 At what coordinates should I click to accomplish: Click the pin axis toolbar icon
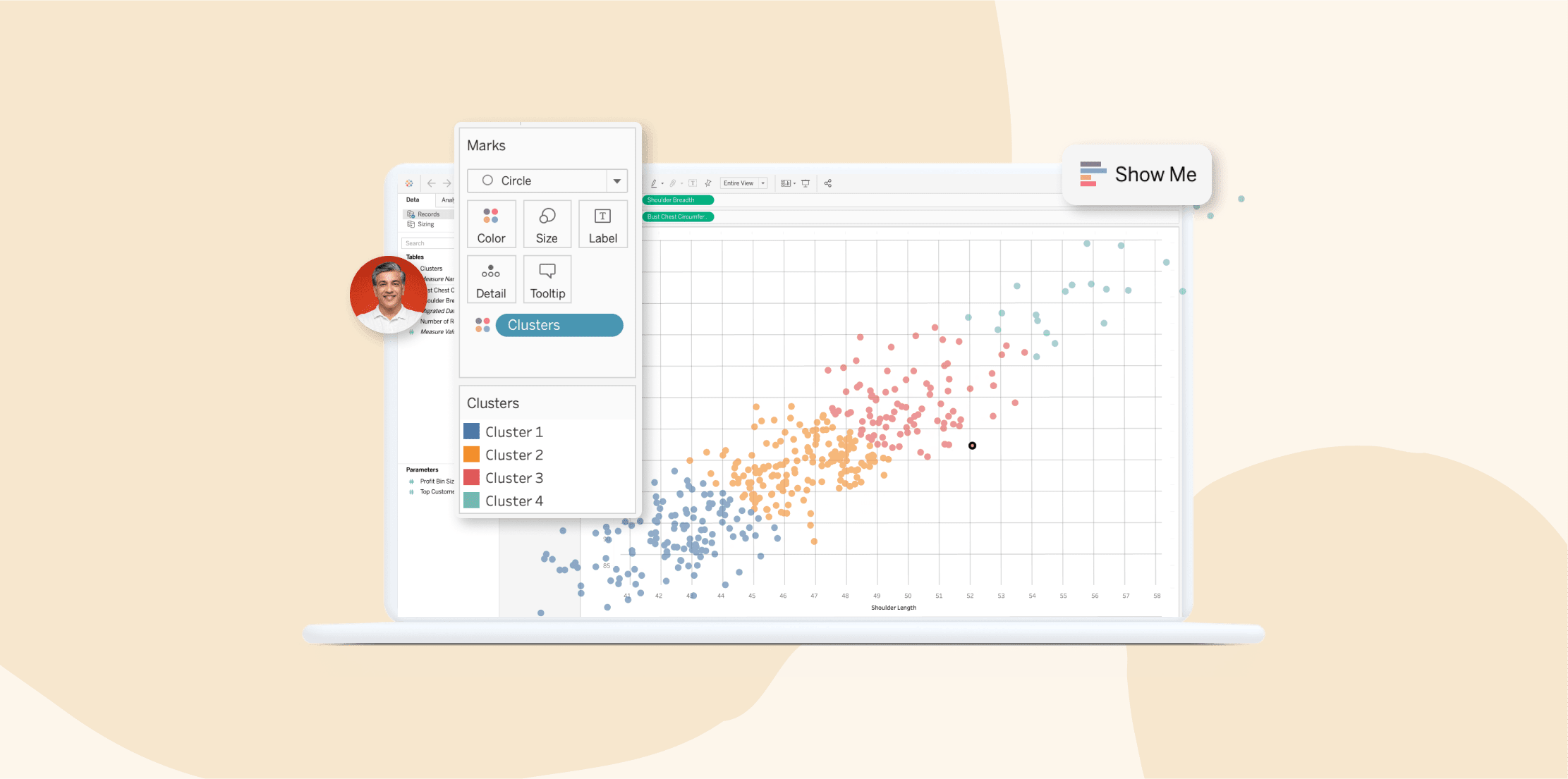[x=708, y=183]
